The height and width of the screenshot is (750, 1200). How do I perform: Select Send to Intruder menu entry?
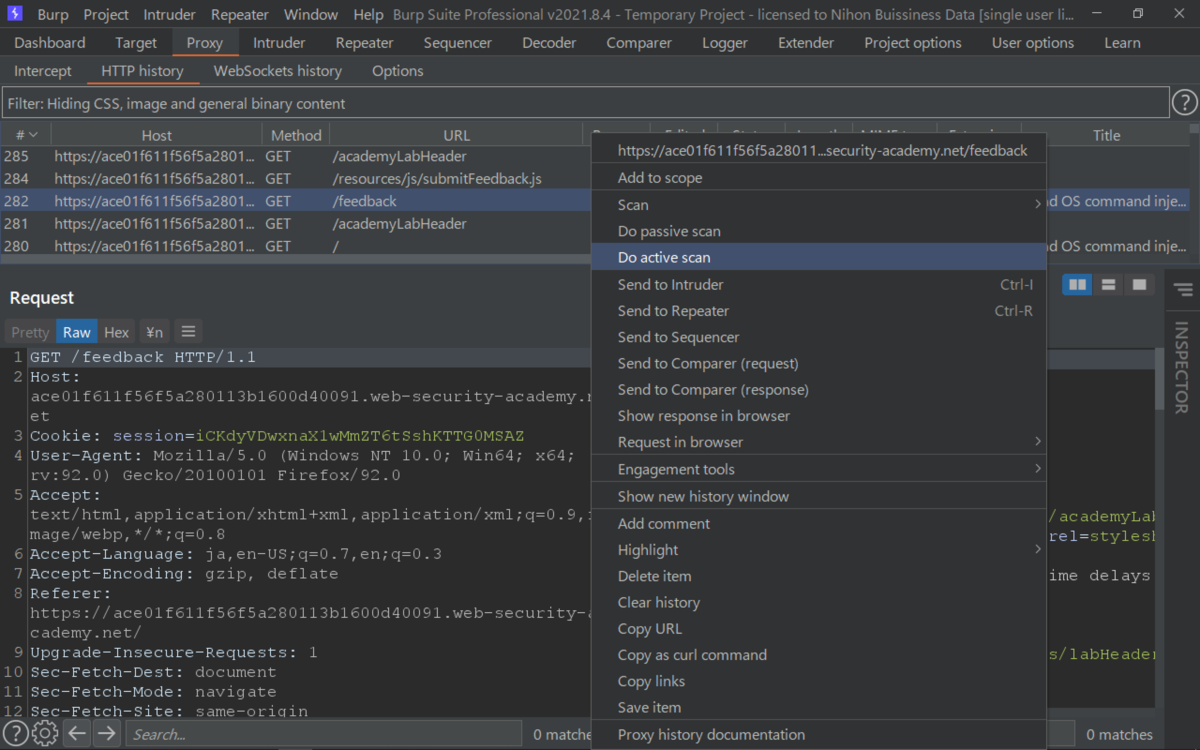click(818, 285)
